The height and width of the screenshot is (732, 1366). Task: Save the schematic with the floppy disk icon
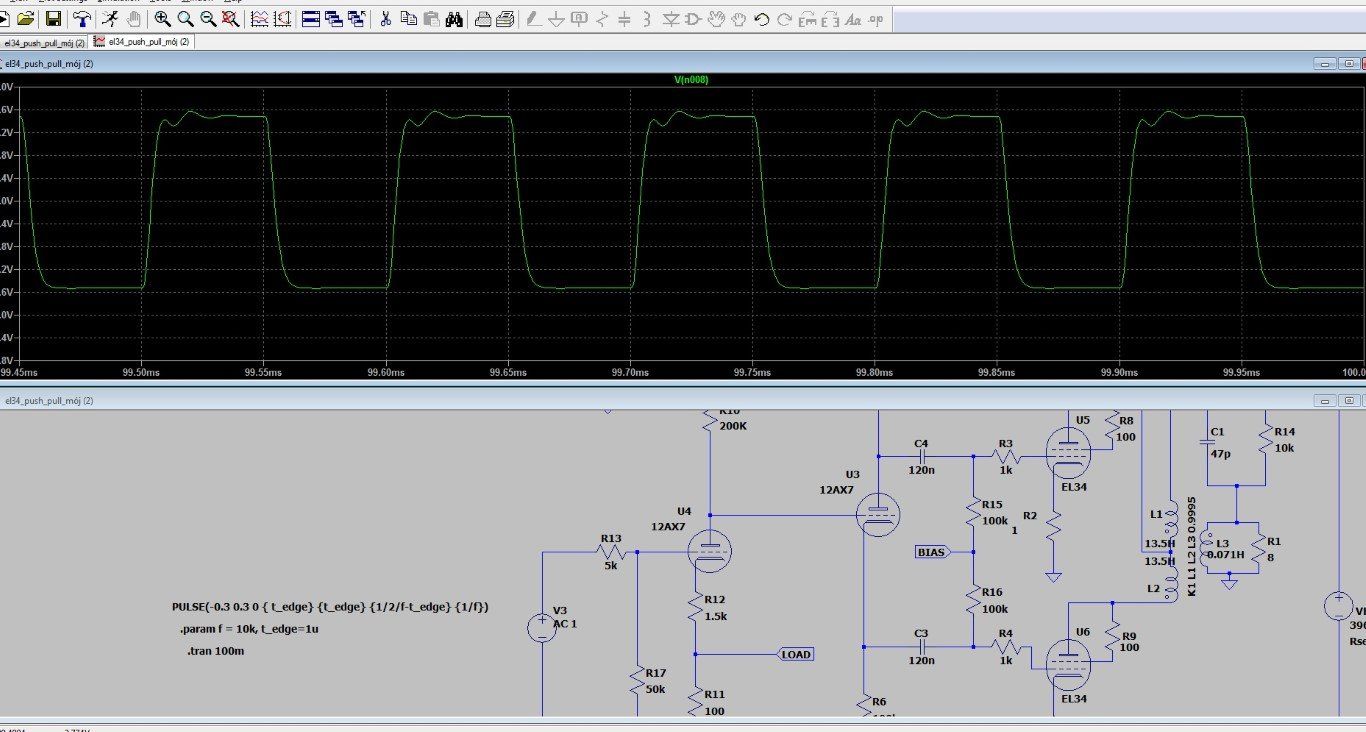53,19
